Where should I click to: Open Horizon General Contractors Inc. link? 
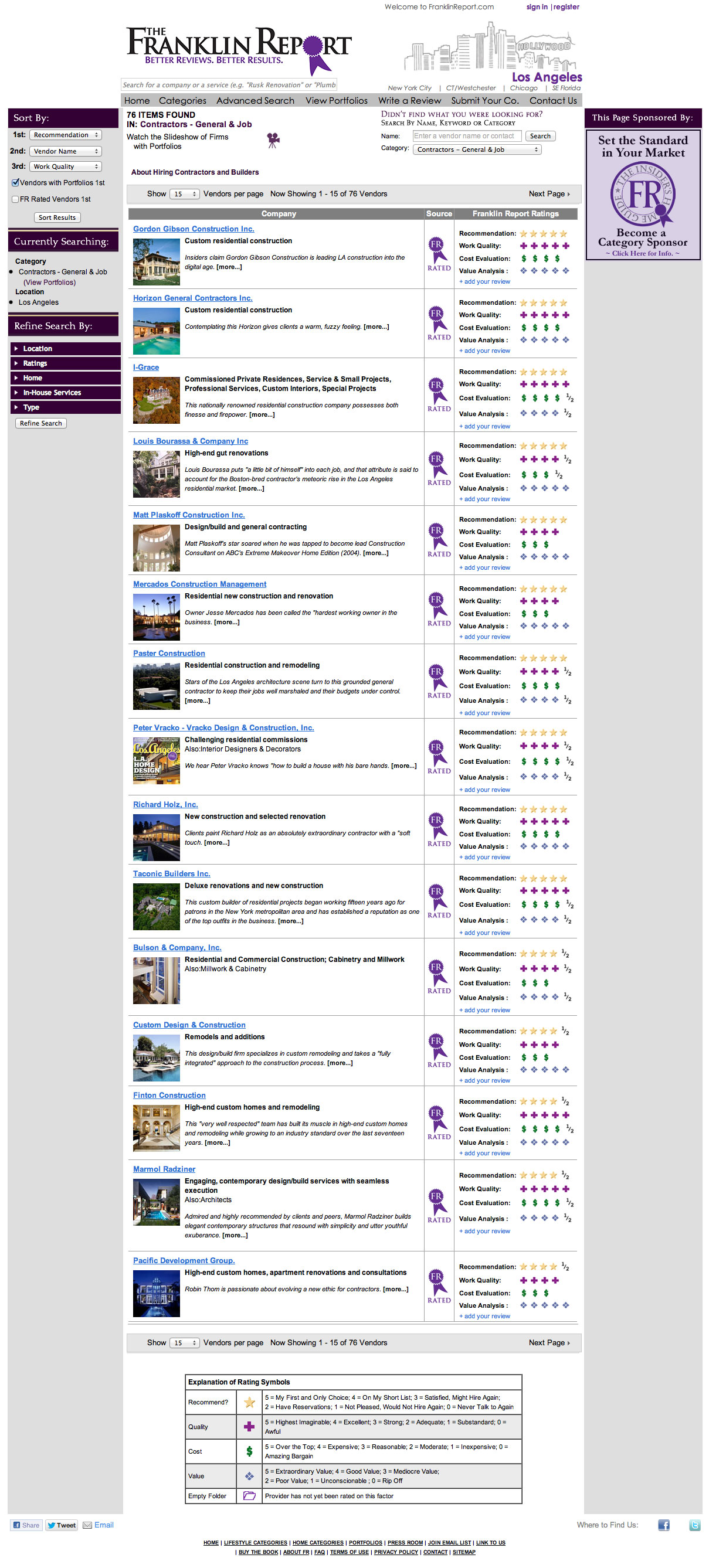(x=192, y=298)
